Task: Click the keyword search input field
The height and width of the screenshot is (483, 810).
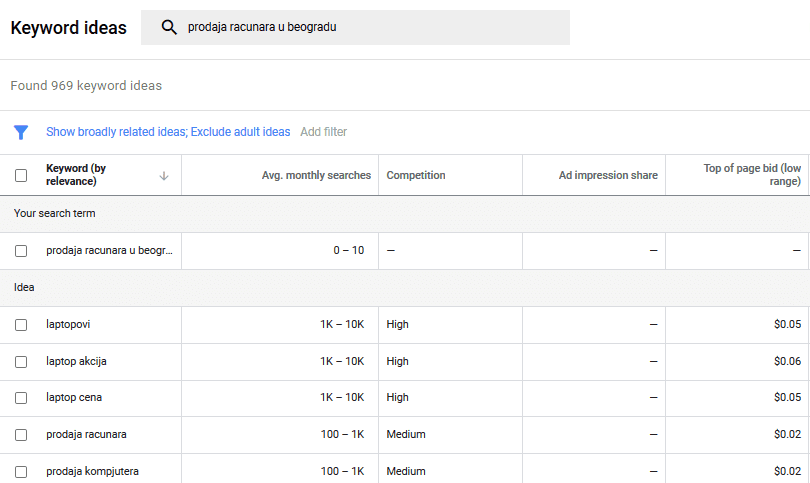Action: click(355, 27)
